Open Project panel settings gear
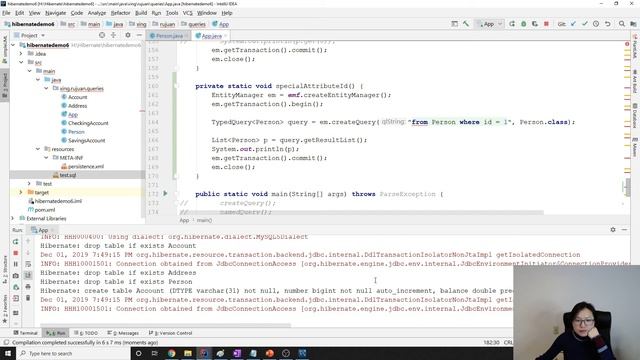Viewport: 640px width, 360px height. pos(128,36)
